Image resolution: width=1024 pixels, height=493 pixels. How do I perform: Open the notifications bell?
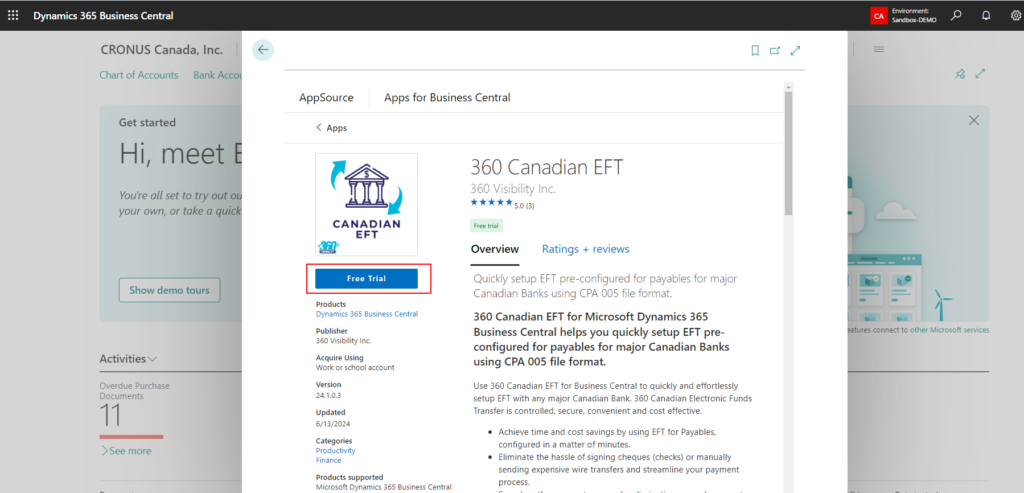(986, 15)
